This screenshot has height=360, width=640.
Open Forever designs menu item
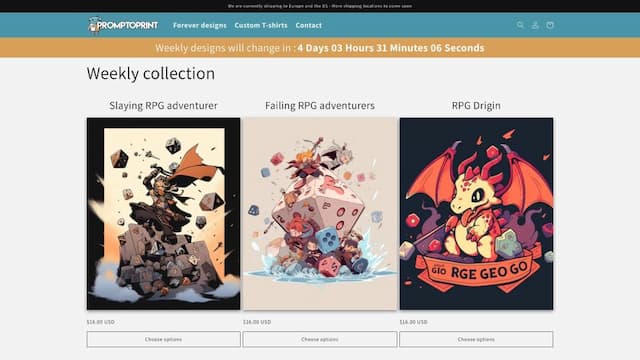point(200,25)
